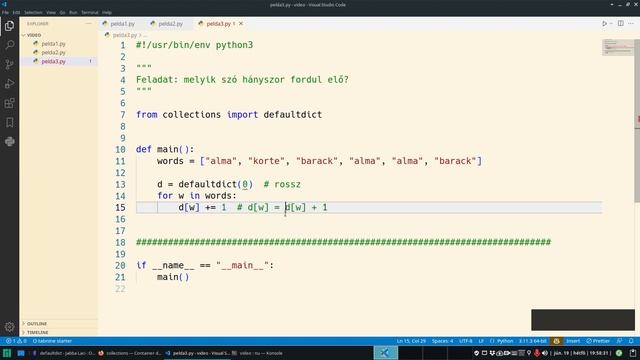Close the pelda3.py tab
This screenshot has height=360, width=640.
coord(241,24)
